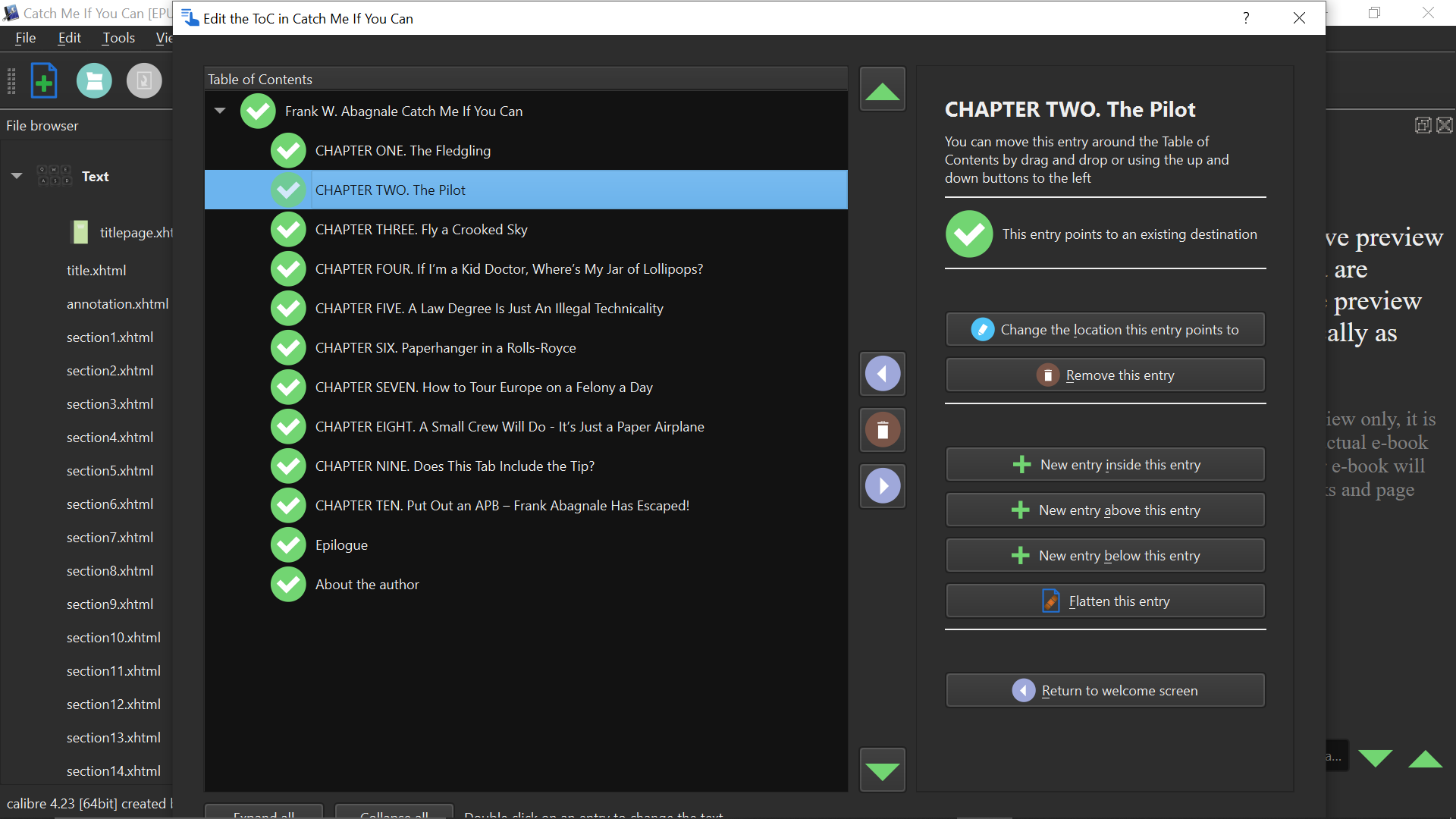
Task: Select CHAPTER NINE Does This Tab Include entry
Action: click(x=454, y=466)
